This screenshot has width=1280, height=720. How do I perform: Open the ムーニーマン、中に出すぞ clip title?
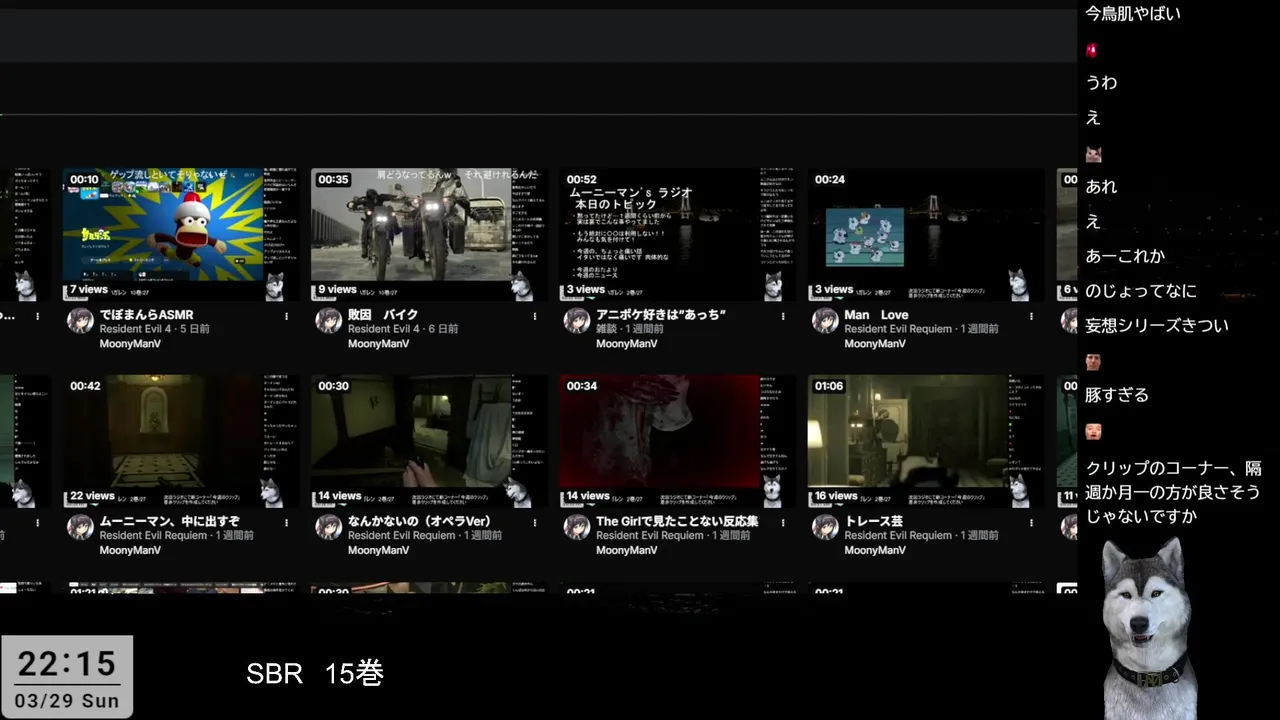point(169,521)
